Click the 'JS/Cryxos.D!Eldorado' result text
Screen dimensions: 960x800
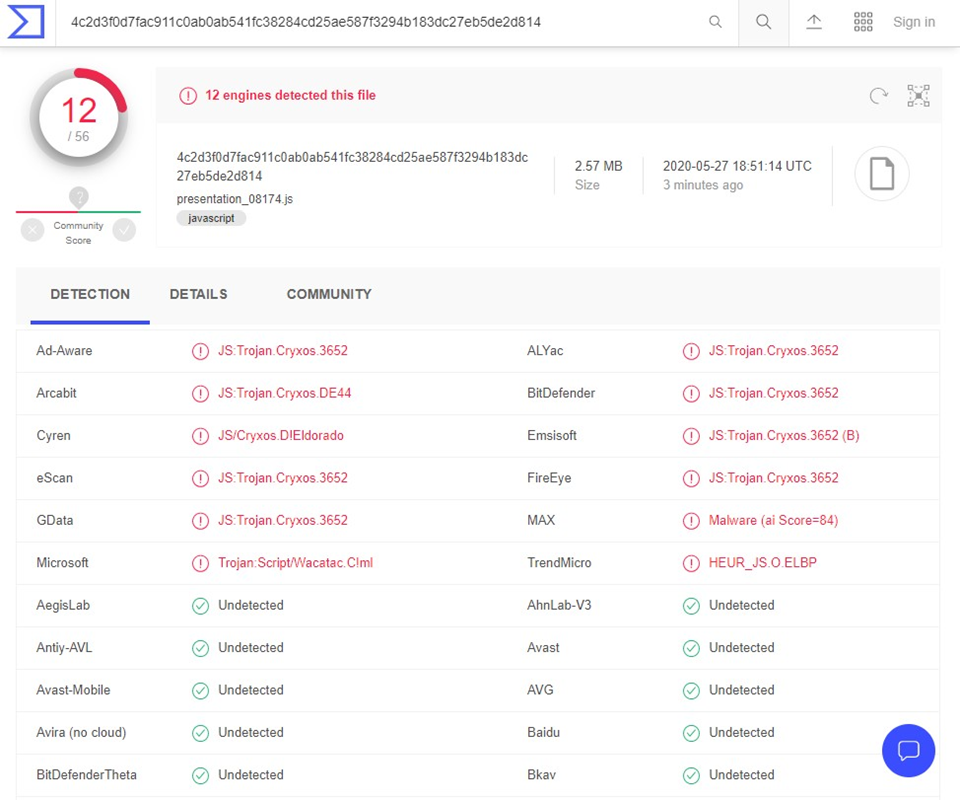(x=281, y=435)
